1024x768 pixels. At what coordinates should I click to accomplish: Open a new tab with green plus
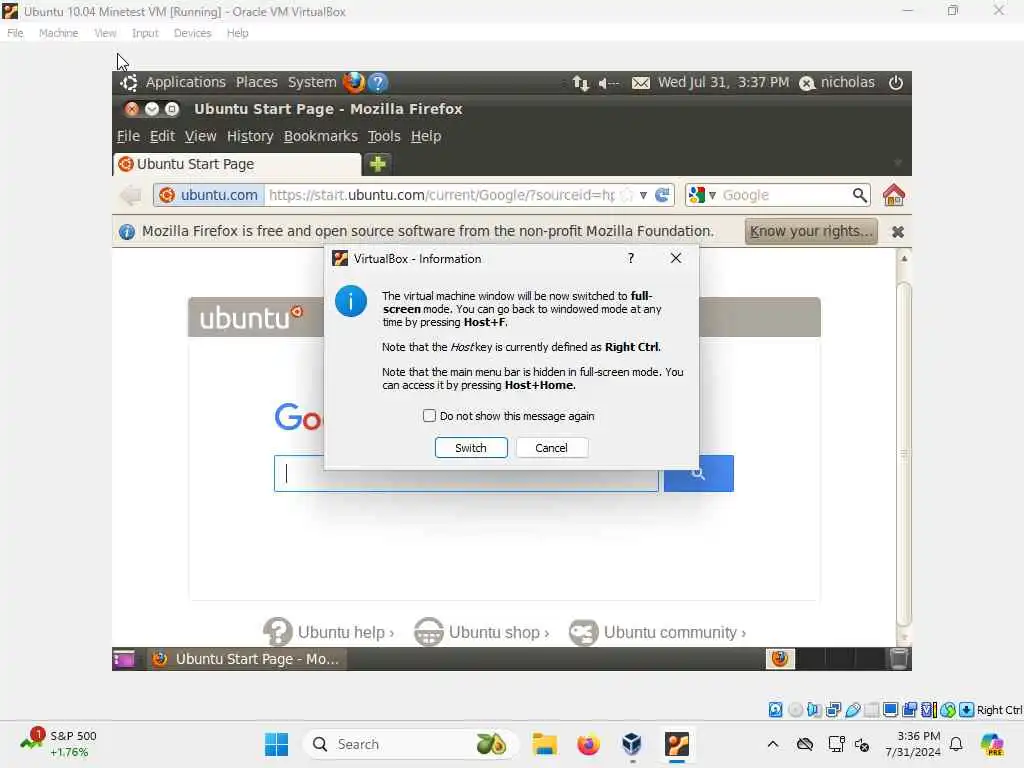[x=377, y=164]
